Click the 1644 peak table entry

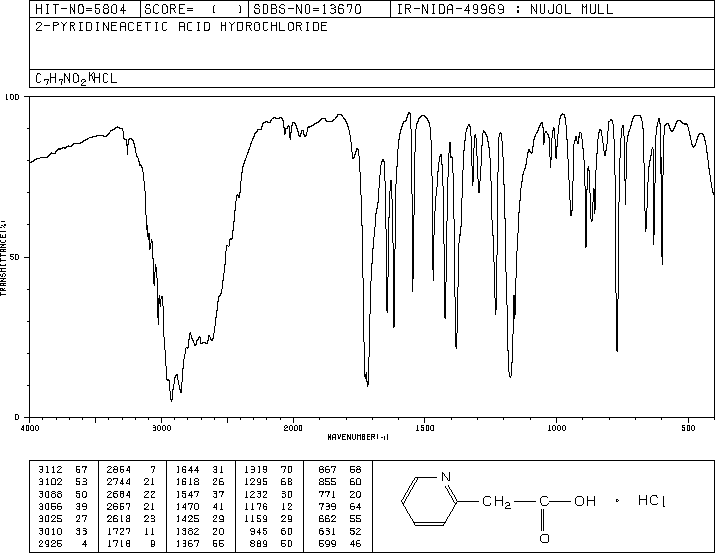tap(200, 470)
